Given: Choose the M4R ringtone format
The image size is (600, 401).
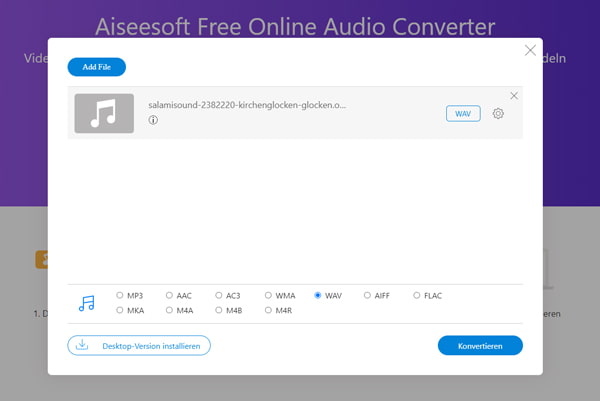Looking at the screenshot, I should coord(268,311).
